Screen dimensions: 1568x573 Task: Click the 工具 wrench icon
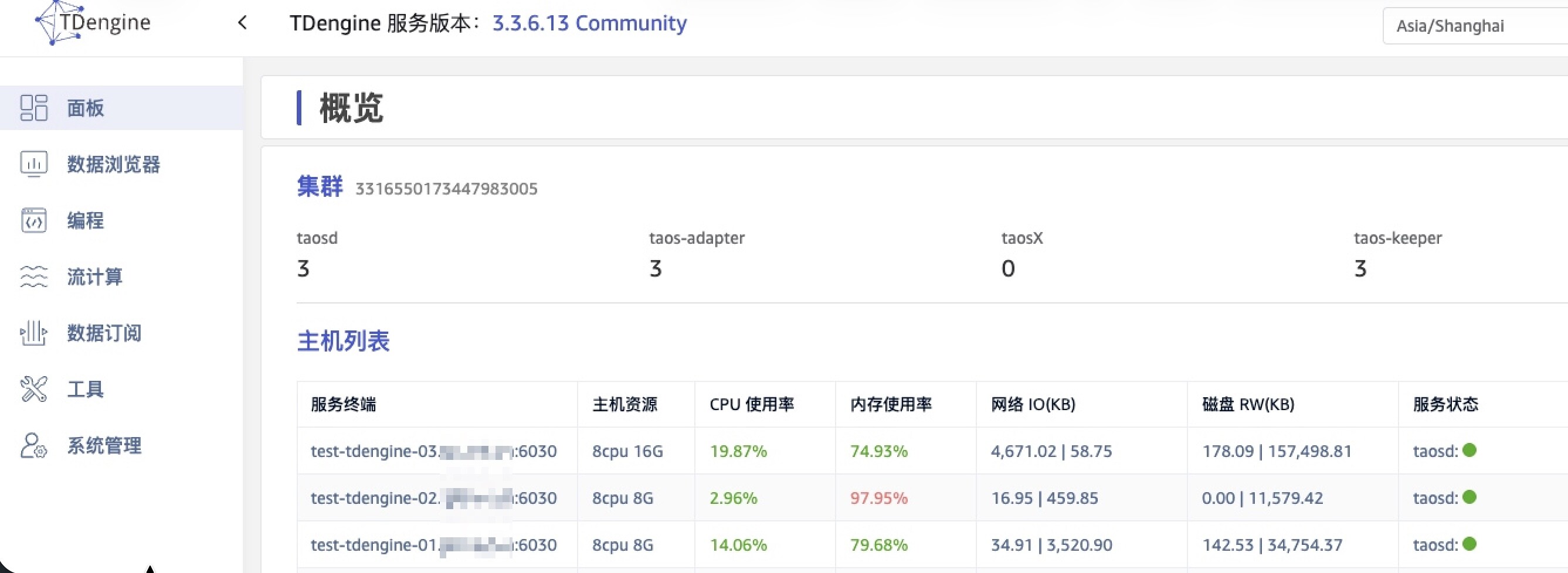(x=33, y=389)
